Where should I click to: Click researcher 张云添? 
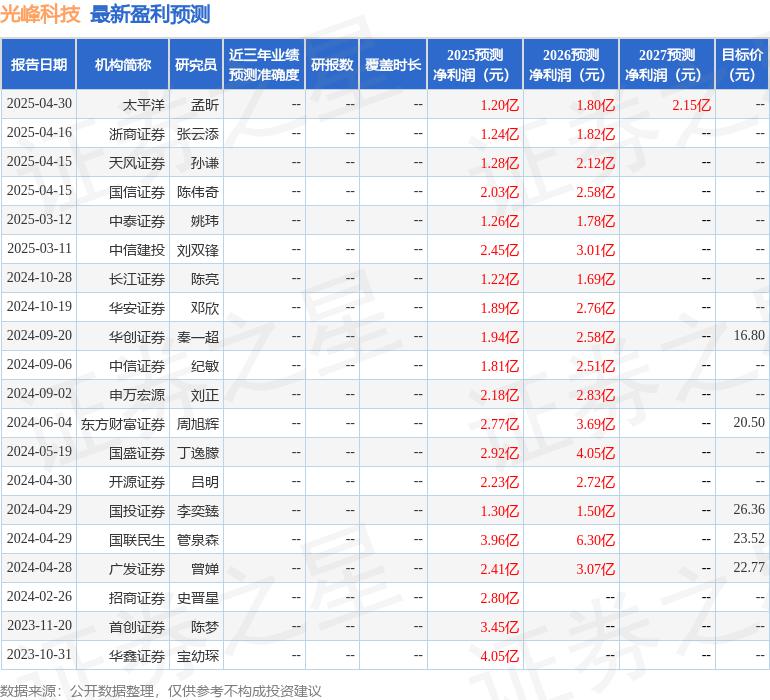(x=198, y=134)
